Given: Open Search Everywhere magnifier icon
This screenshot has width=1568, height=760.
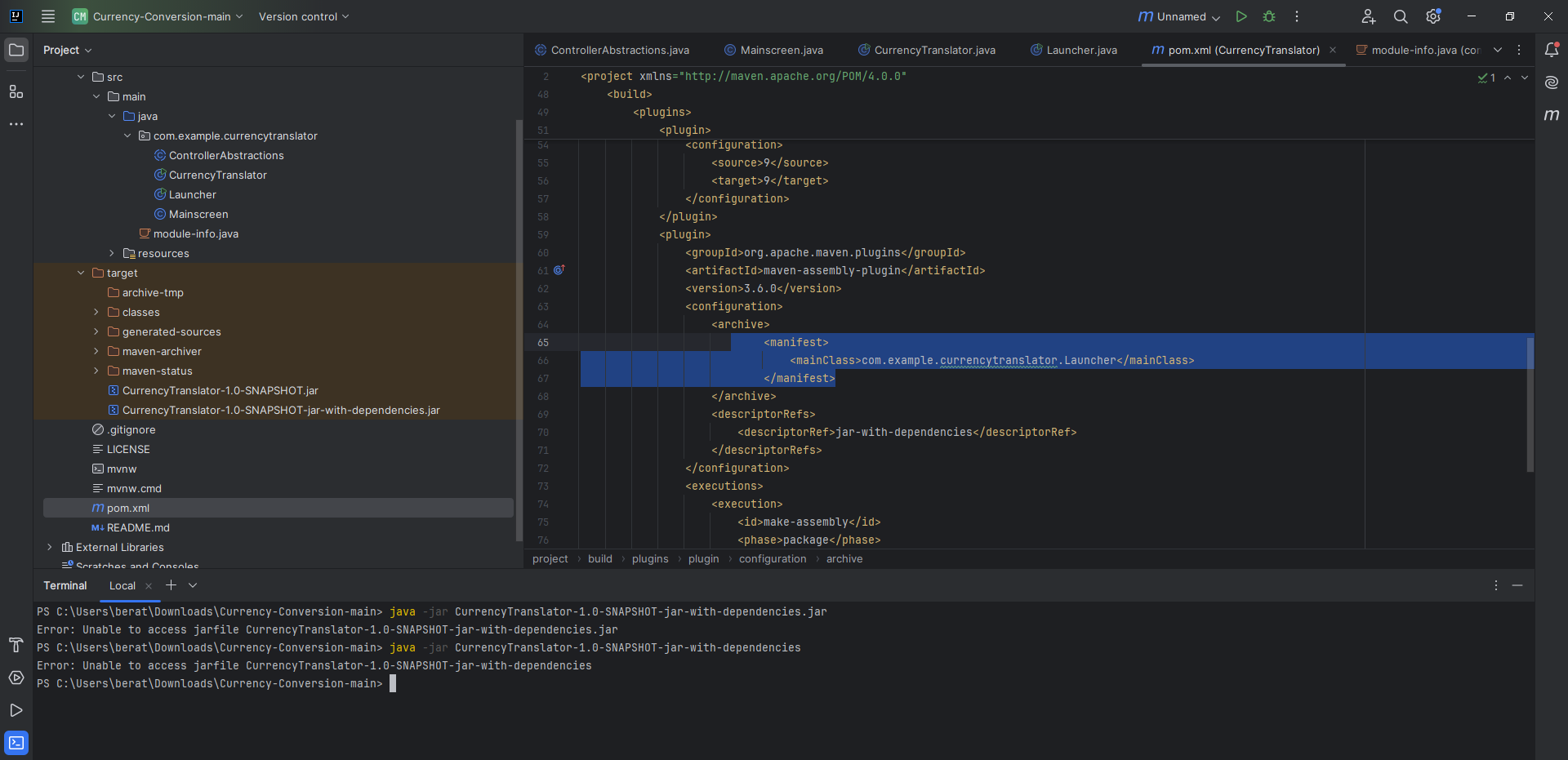Looking at the screenshot, I should pyautogui.click(x=1401, y=16).
